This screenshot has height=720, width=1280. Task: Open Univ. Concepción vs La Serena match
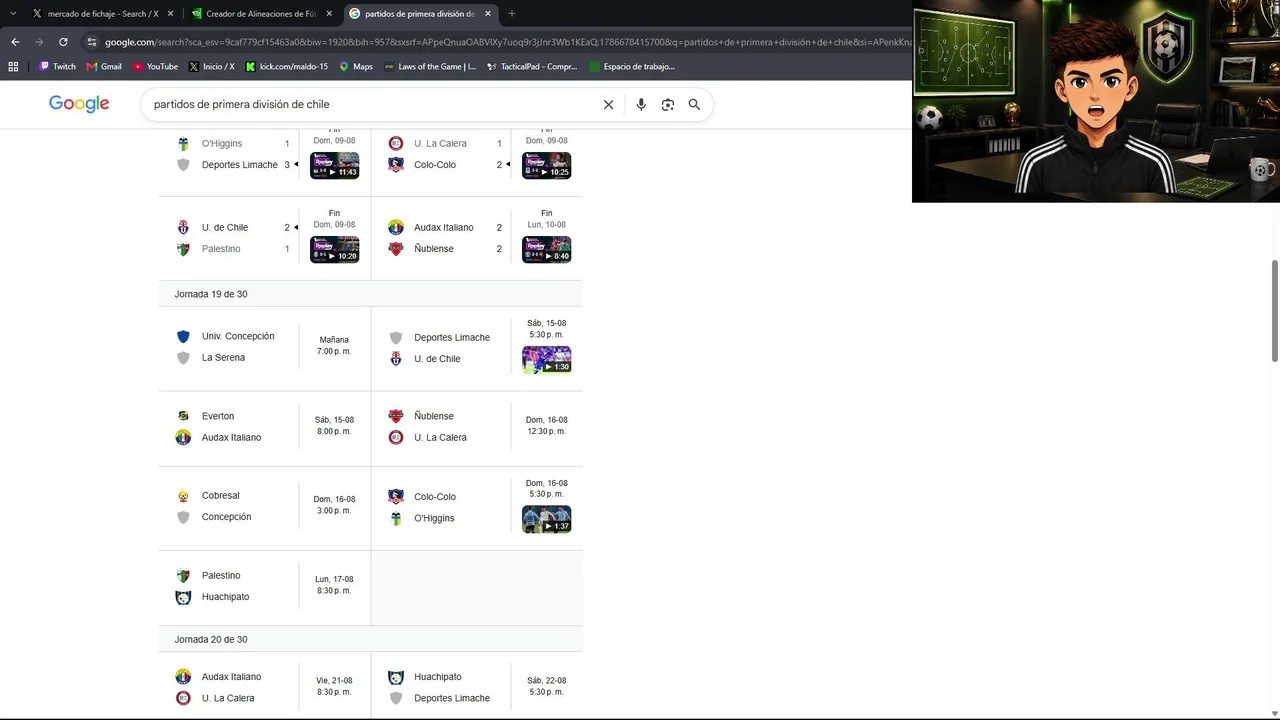(x=264, y=347)
